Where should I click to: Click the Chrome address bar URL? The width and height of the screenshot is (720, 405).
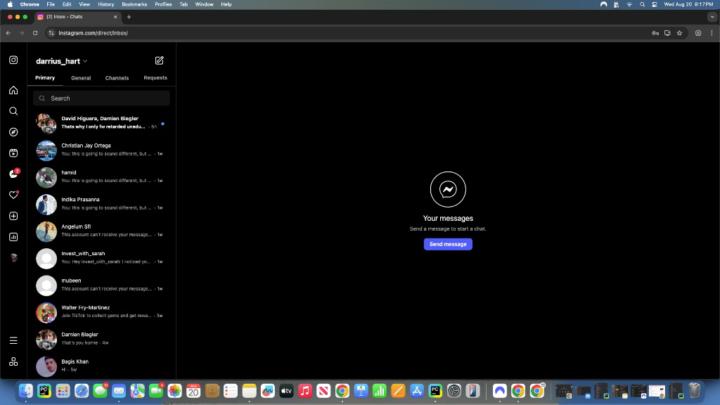100,33
